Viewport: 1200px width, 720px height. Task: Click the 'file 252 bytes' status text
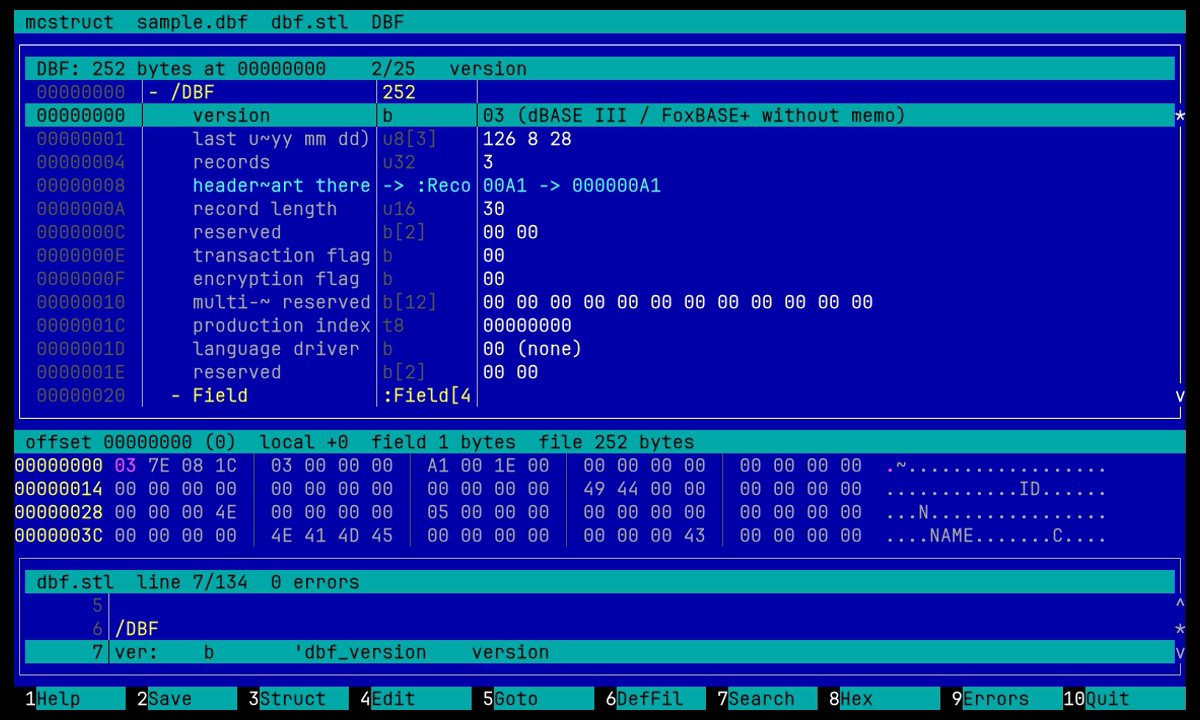pyautogui.click(x=616, y=442)
